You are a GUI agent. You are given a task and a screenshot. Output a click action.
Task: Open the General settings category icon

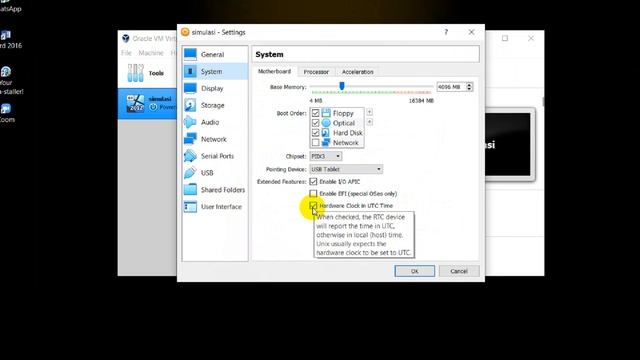190,54
